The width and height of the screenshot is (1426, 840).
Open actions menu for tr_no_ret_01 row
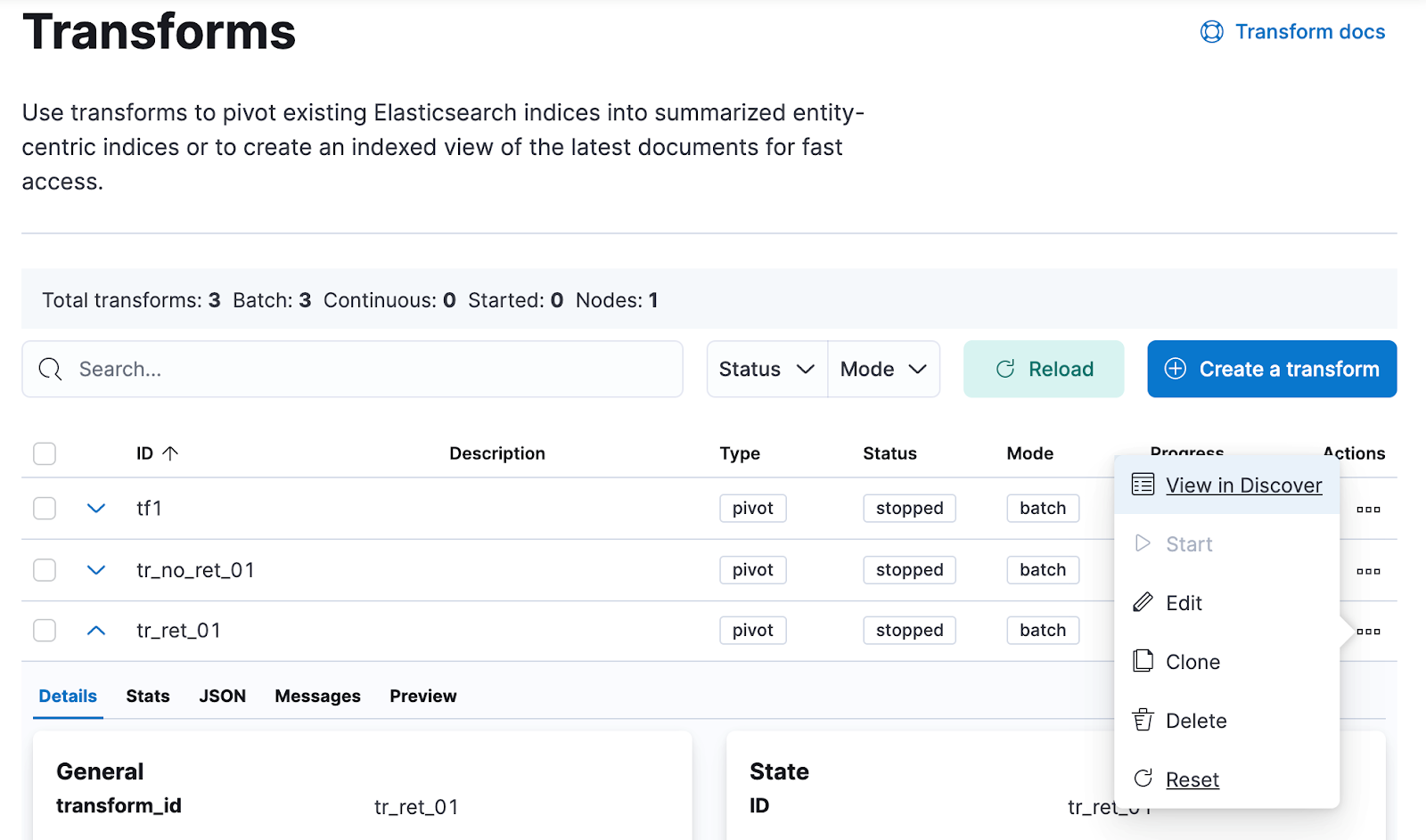coord(1368,571)
